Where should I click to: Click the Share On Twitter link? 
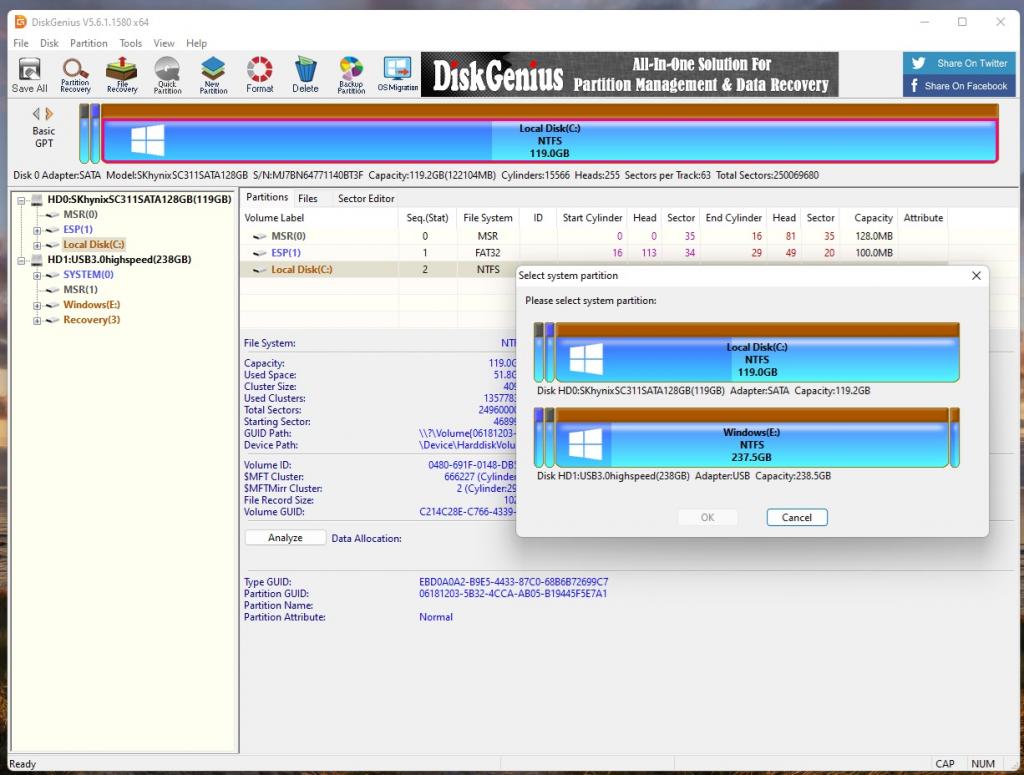coord(959,63)
